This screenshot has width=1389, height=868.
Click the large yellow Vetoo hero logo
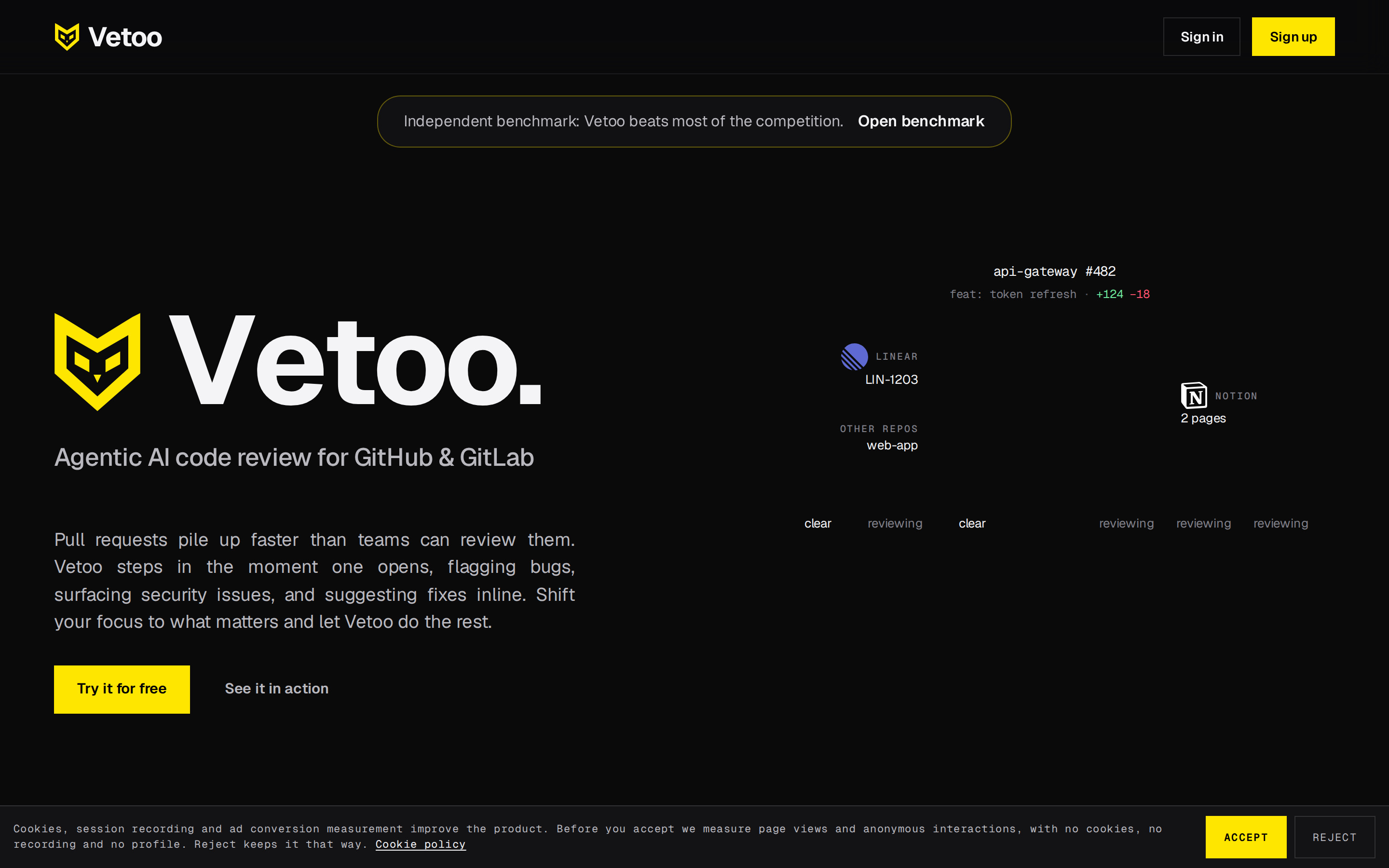(x=97, y=362)
